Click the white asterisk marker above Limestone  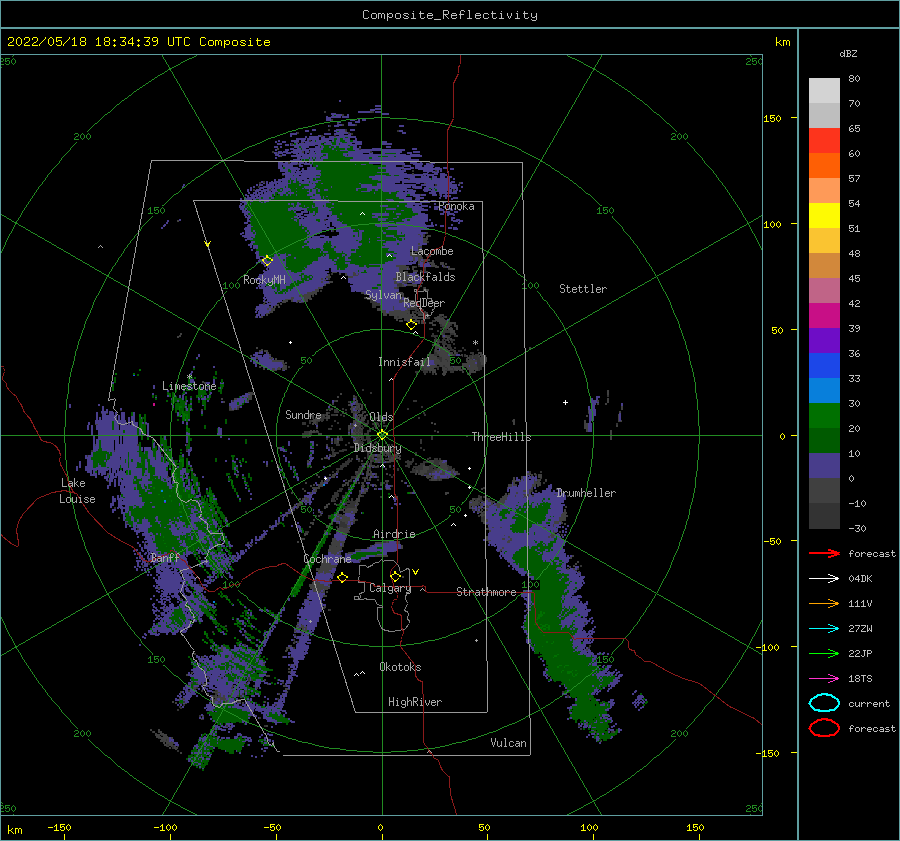click(189, 377)
